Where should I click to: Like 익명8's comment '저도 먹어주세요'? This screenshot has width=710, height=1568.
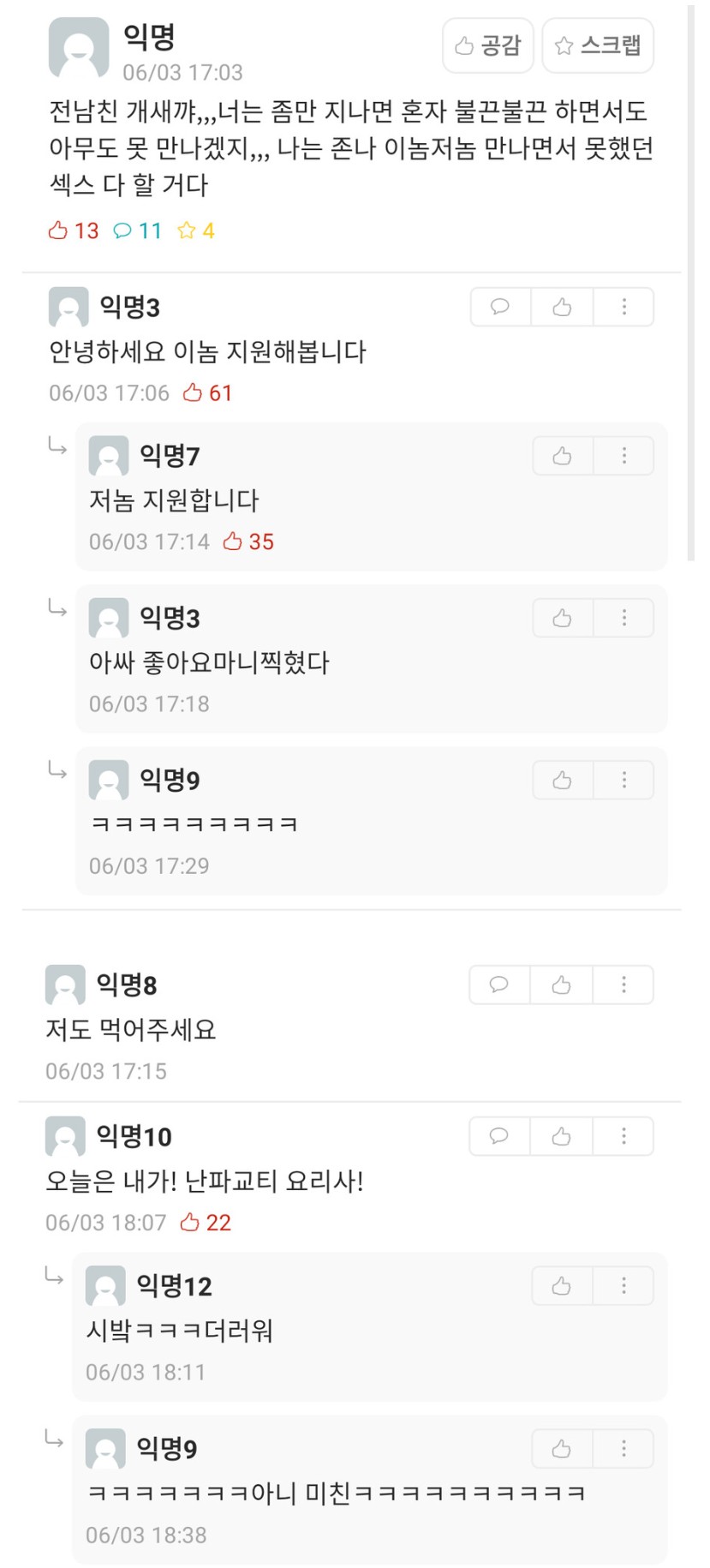pyautogui.click(x=561, y=984)
